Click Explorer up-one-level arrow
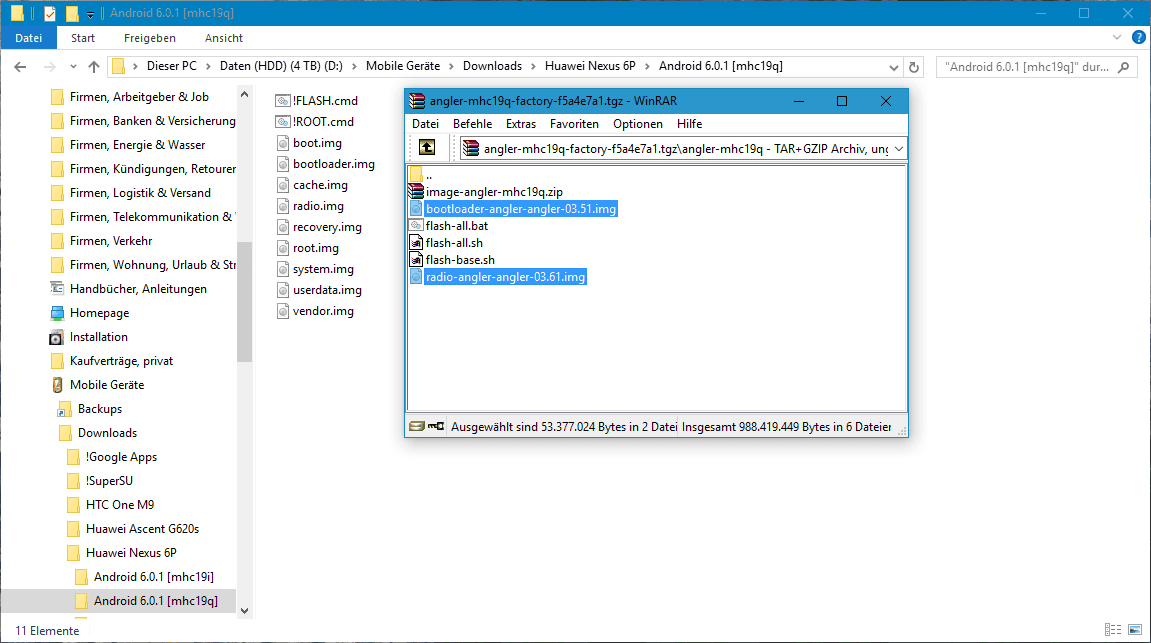Image resolution: width=1151 pixels, height=643 pixels. 94,67
